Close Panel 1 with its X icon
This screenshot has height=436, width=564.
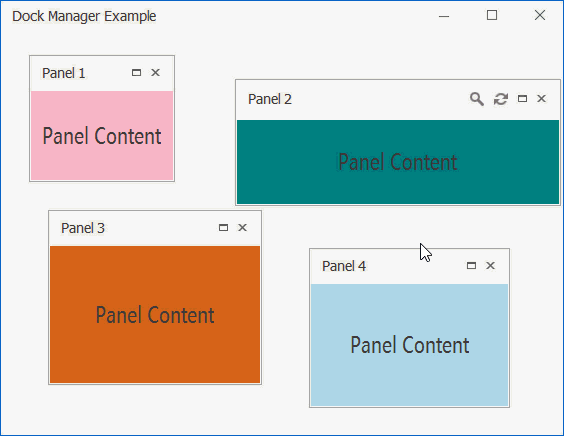click(155, 73)
